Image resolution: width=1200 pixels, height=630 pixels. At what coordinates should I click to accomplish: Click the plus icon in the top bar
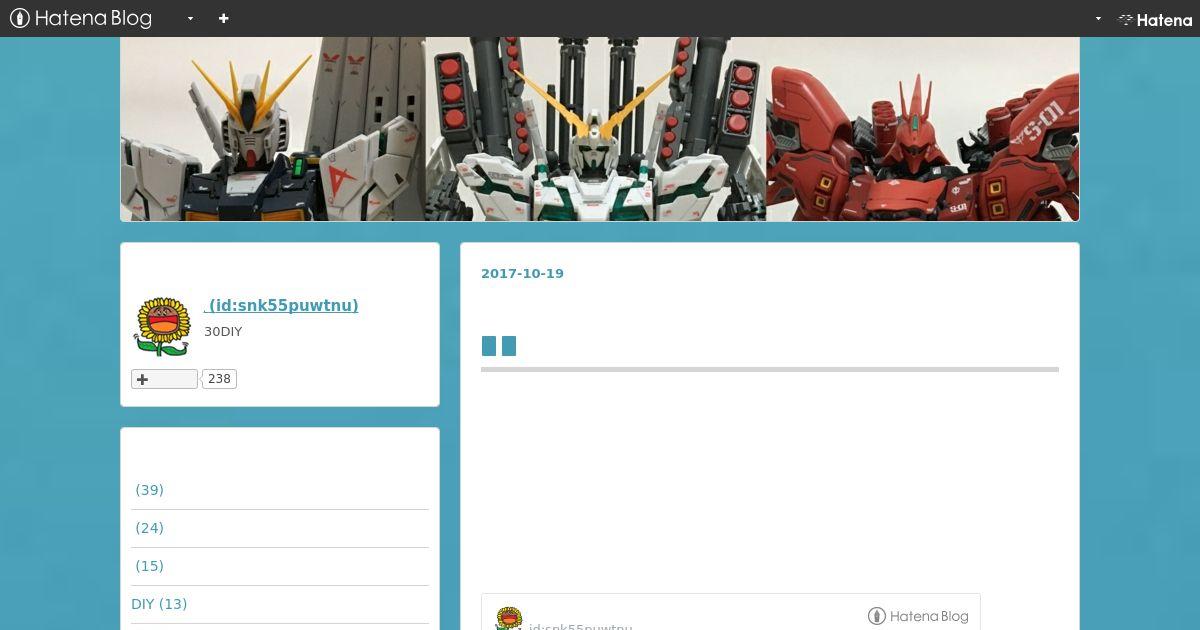click(x=223, y=18)
